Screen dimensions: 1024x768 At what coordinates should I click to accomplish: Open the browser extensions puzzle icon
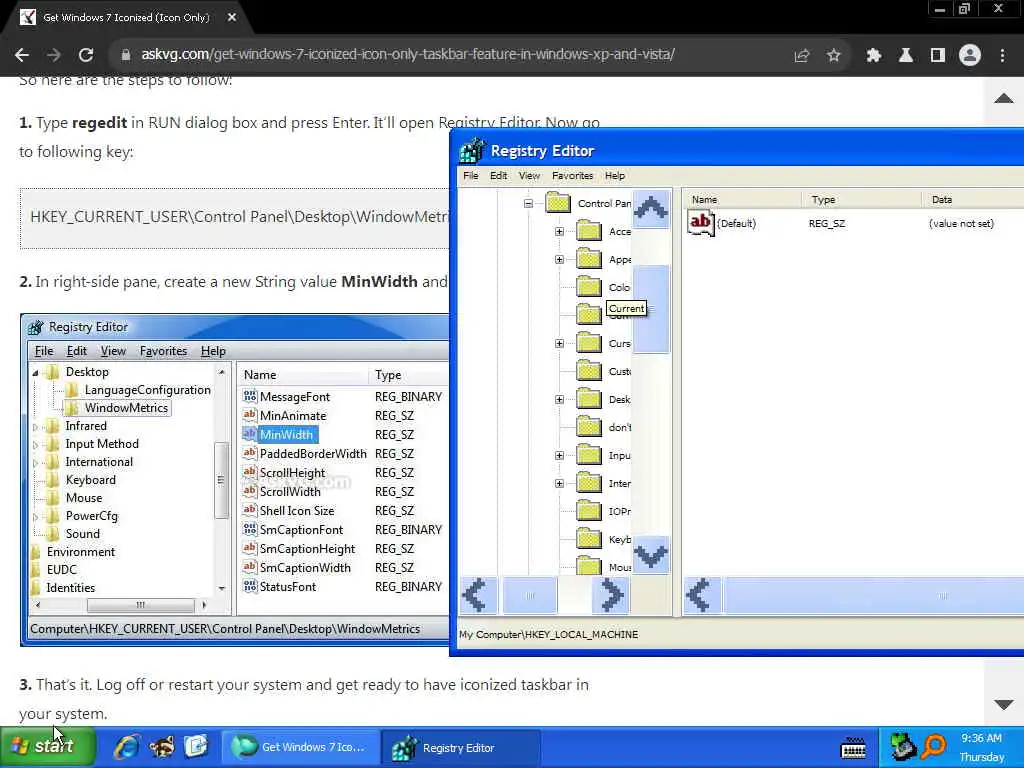tap(874, 56)
